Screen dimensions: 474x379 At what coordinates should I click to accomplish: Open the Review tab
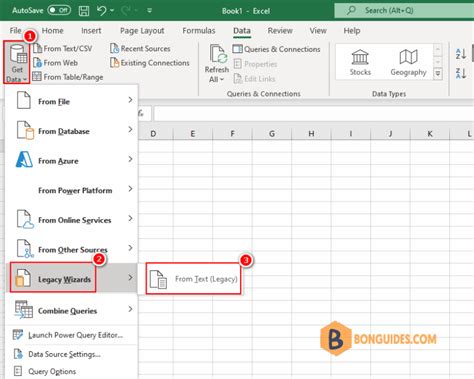(x=280, y=30)
